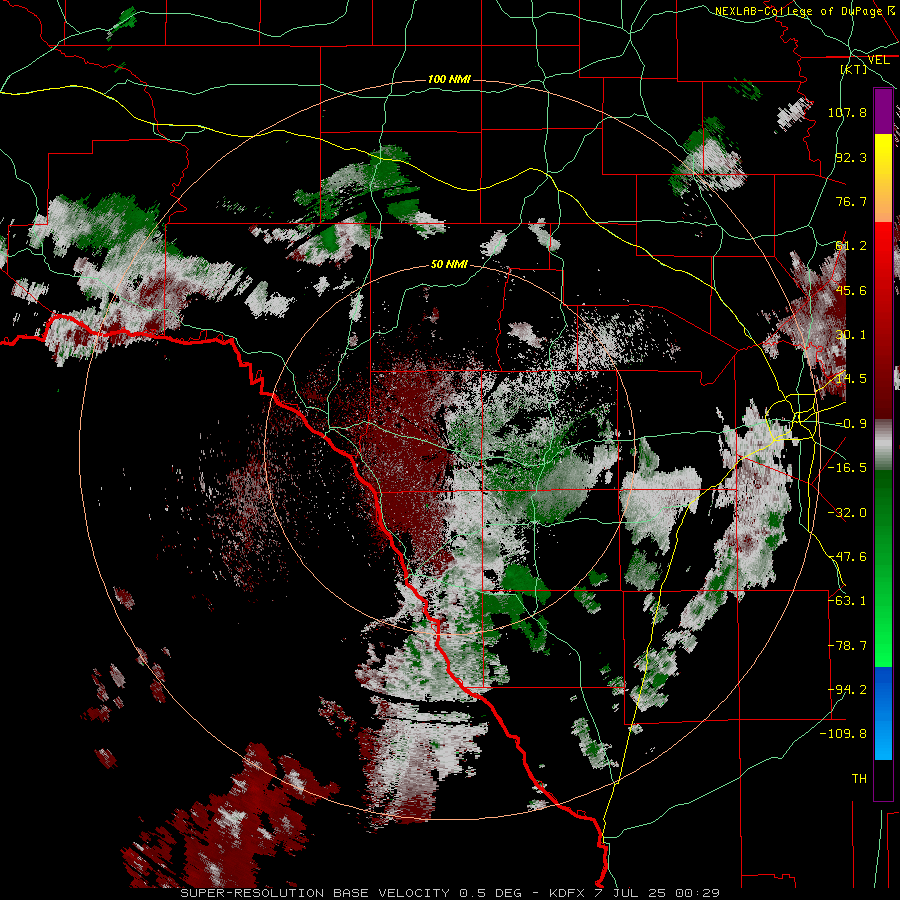900x900 pixels.
Task: Click the -109.8 velocity scale value
Action: (x=844, y=734)
